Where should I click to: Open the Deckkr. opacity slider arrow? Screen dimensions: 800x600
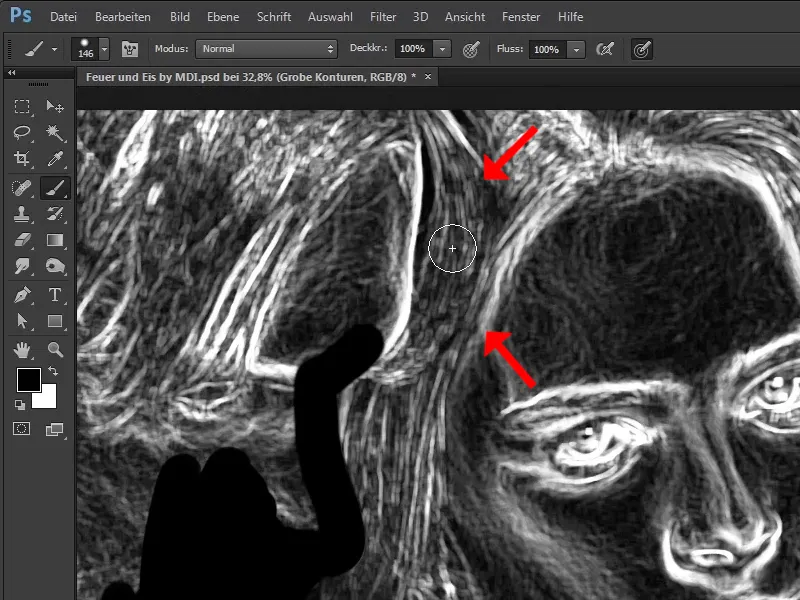442,49
